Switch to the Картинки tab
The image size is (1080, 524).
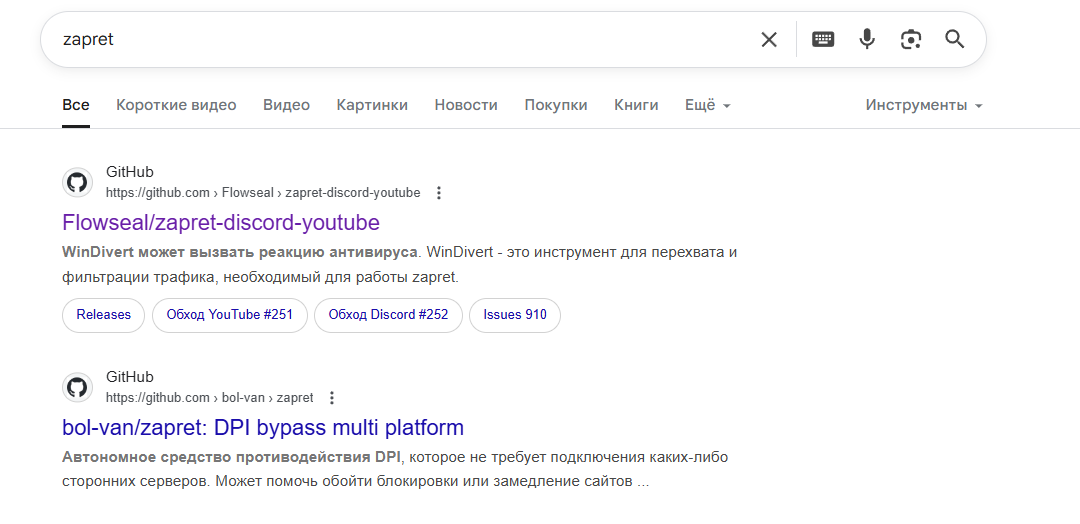[372, 105]
